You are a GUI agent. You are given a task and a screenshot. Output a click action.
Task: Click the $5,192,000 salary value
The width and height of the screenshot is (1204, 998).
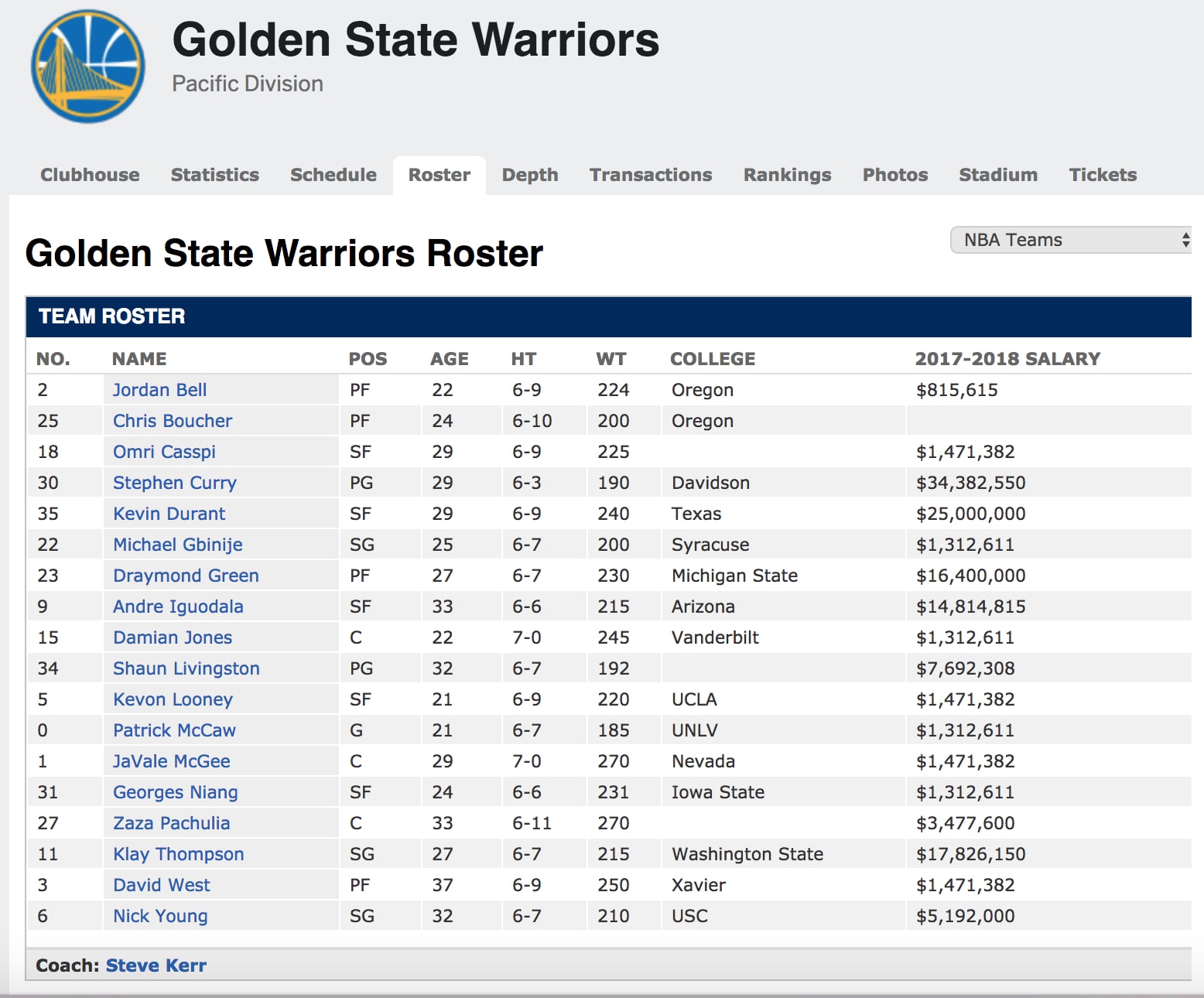tap(966, 916)
